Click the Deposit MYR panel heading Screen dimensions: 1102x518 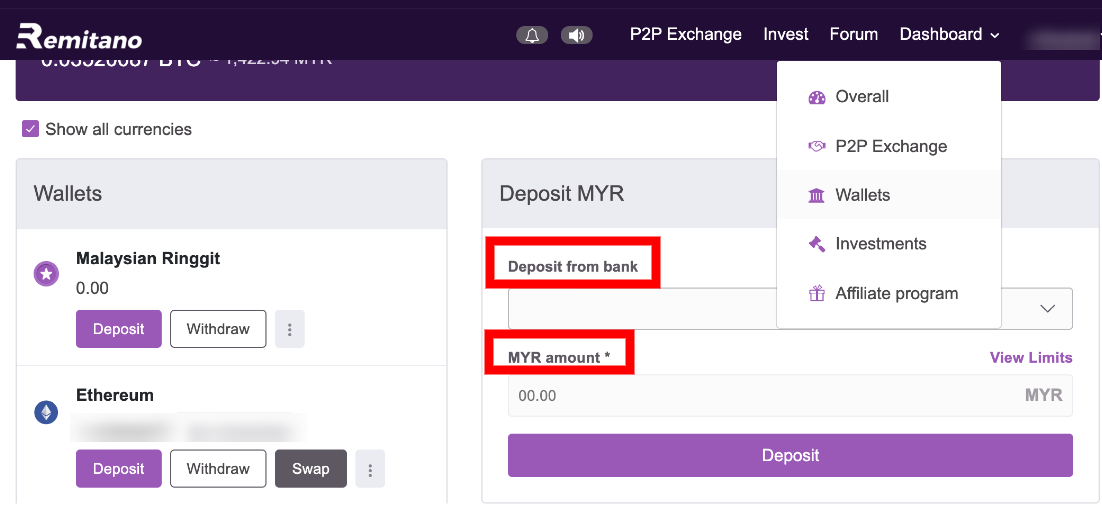(562, 194)
